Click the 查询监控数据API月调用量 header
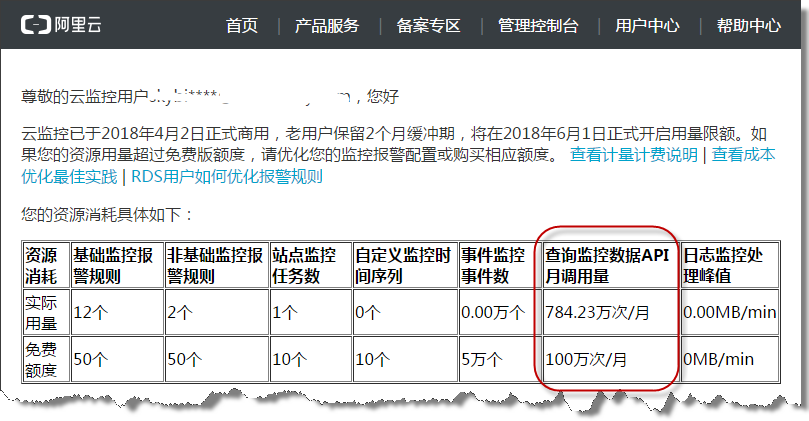Screen dimensions: 809x421 pos(611,265)
